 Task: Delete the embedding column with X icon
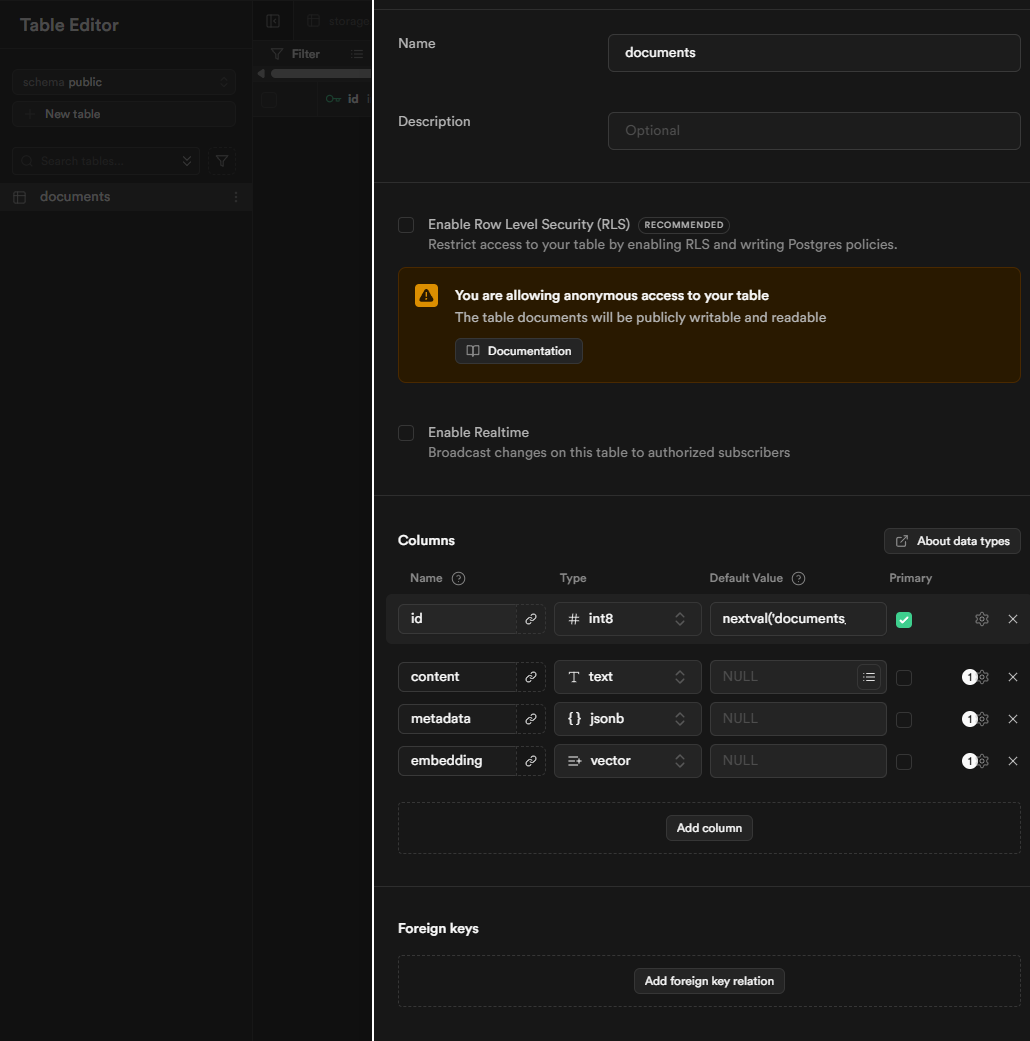tap(1013, 761)
